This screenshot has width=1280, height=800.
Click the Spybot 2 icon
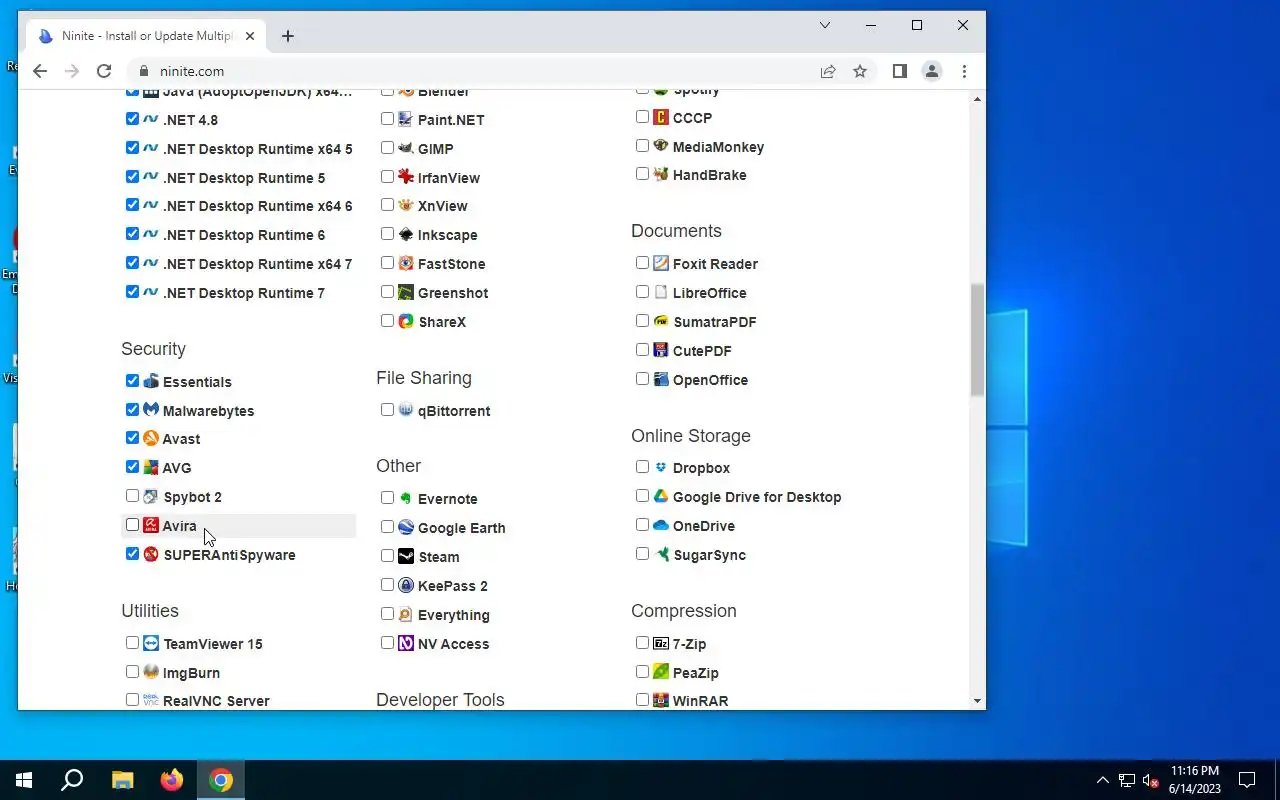coord(151,496)
